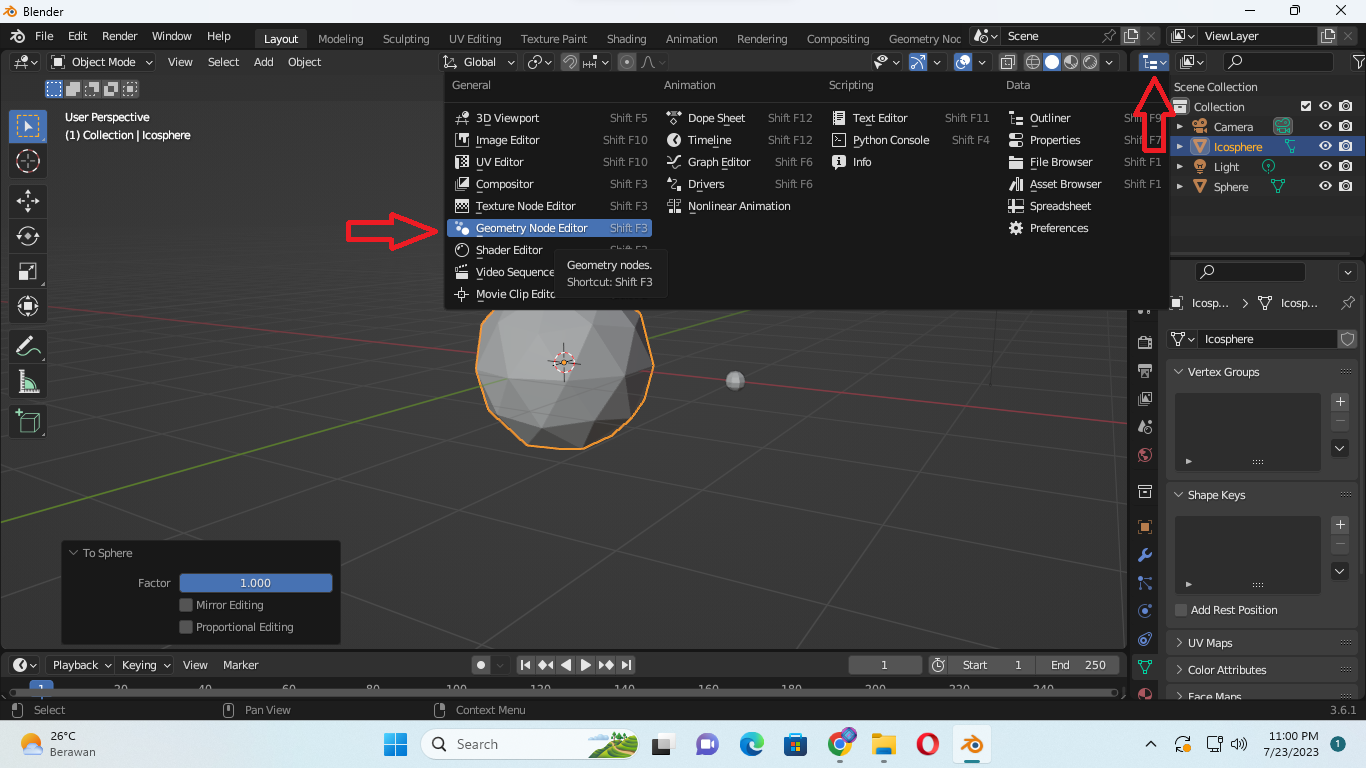Toggle X-ray view in the viewport header
Screen dimensions: 1366x768
coord(1008,62)
